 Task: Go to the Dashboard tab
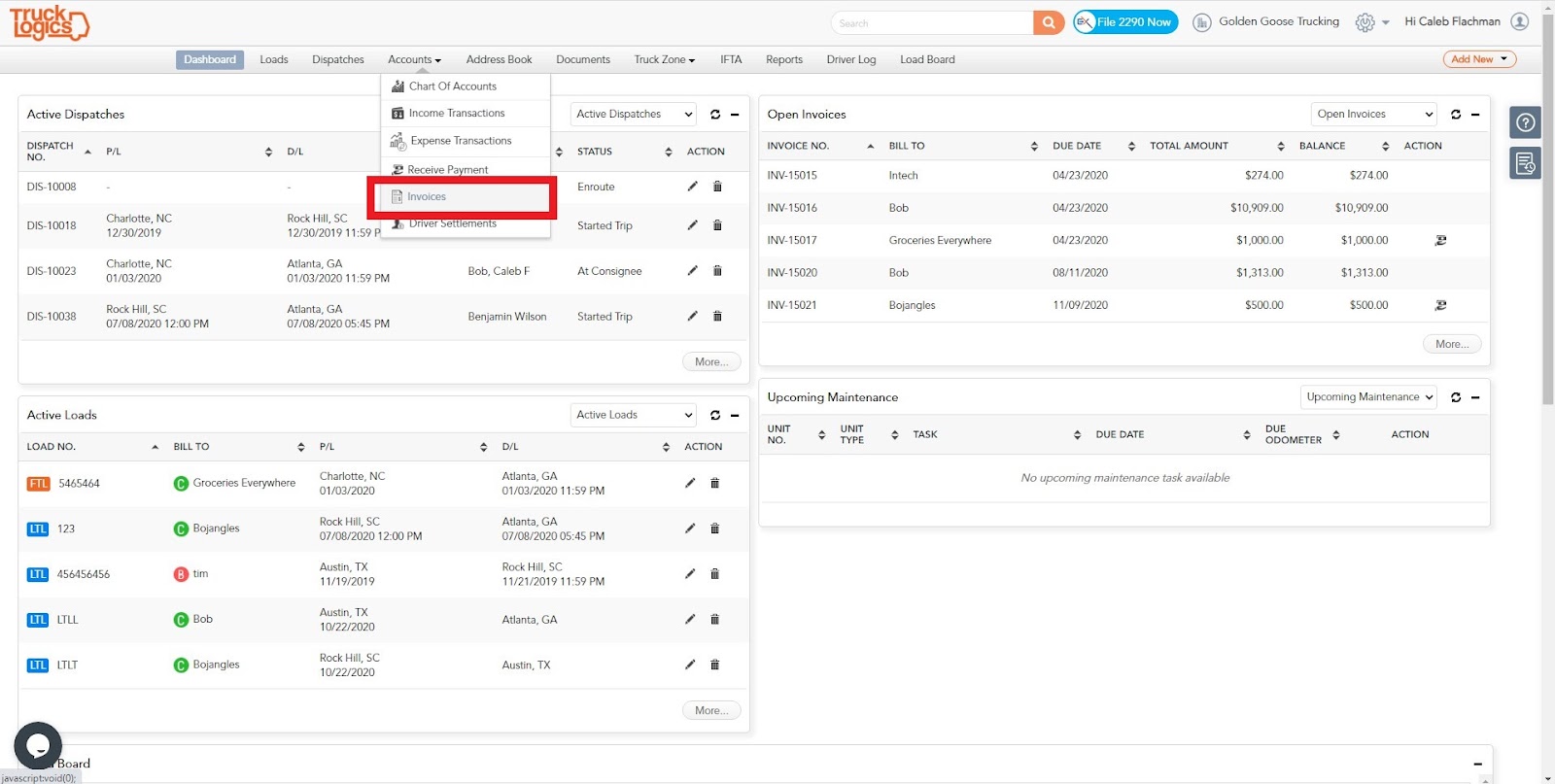(x=210, y=60)
